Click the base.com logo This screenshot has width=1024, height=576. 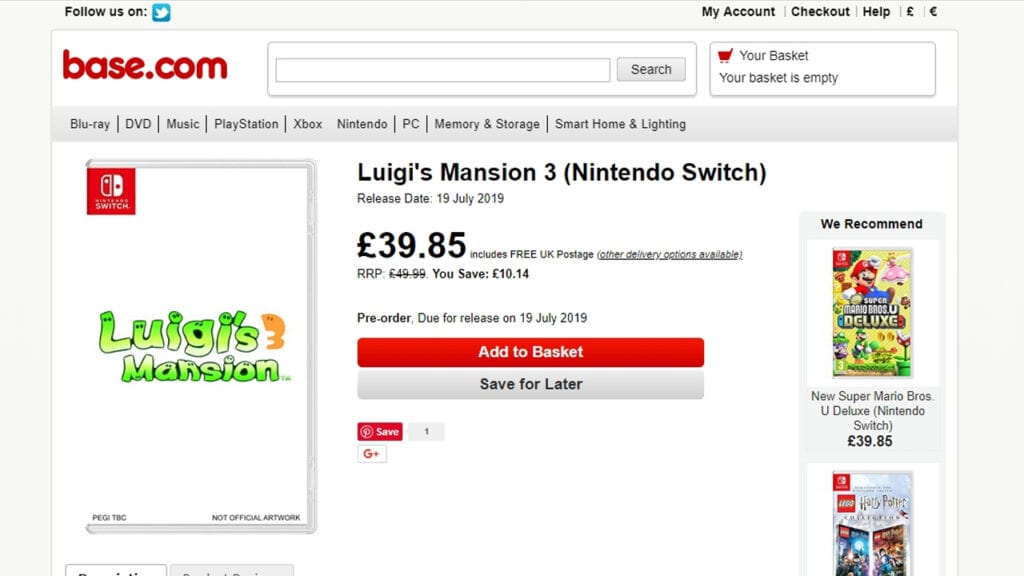click(145, 66)
